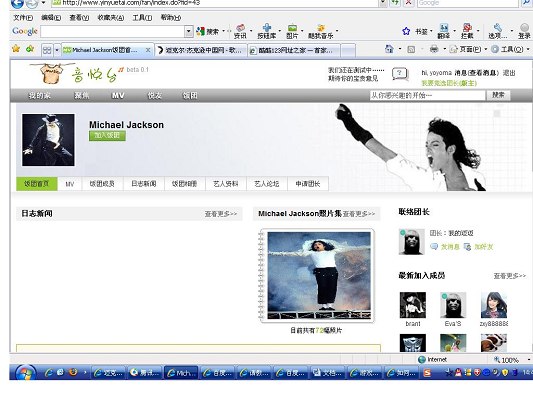Open the 选项 wrench options icon
This screenshot has height=400, width=533.
[498, 31]
